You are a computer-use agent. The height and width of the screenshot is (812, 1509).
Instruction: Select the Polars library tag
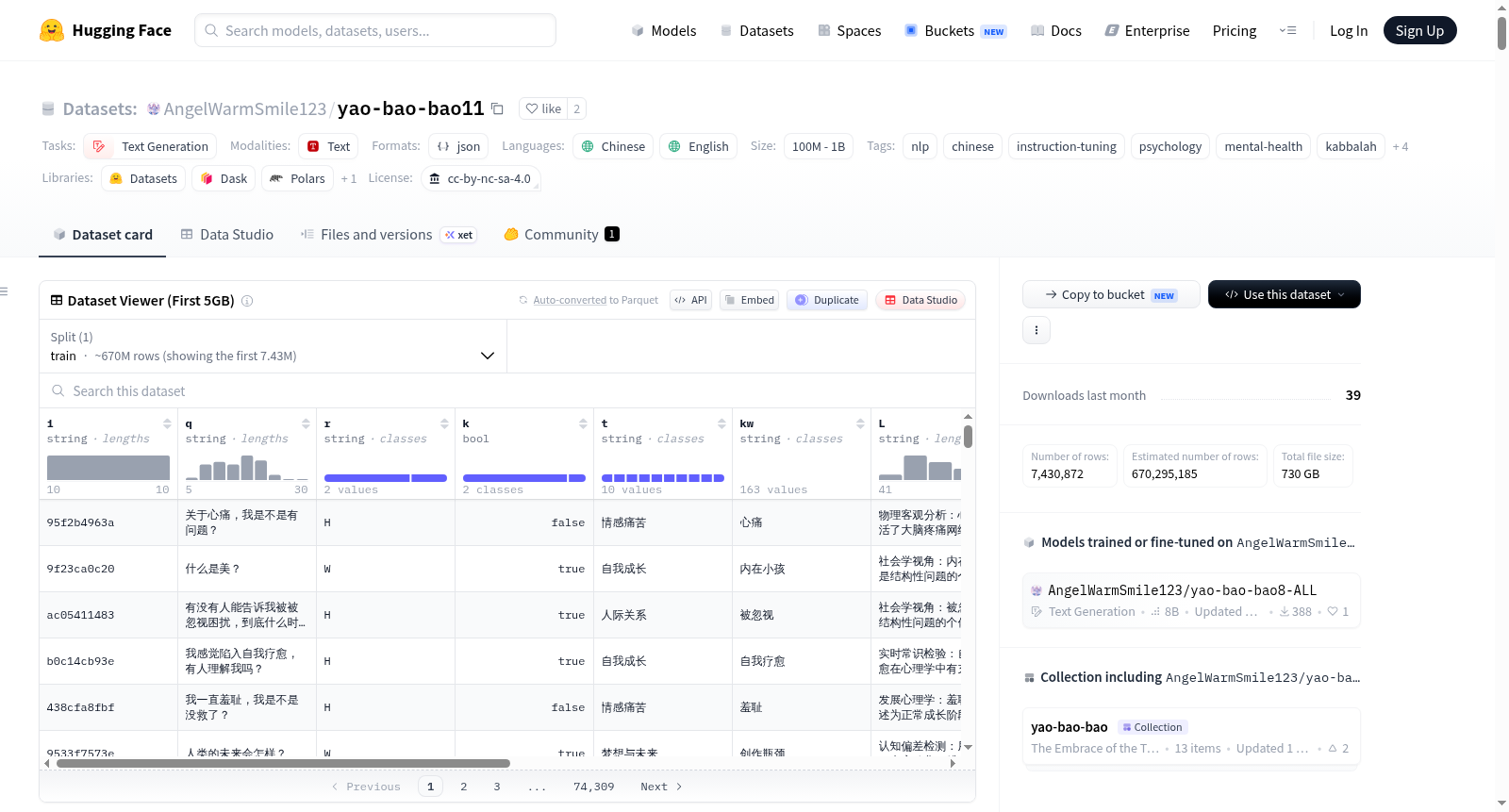point(297,178)
